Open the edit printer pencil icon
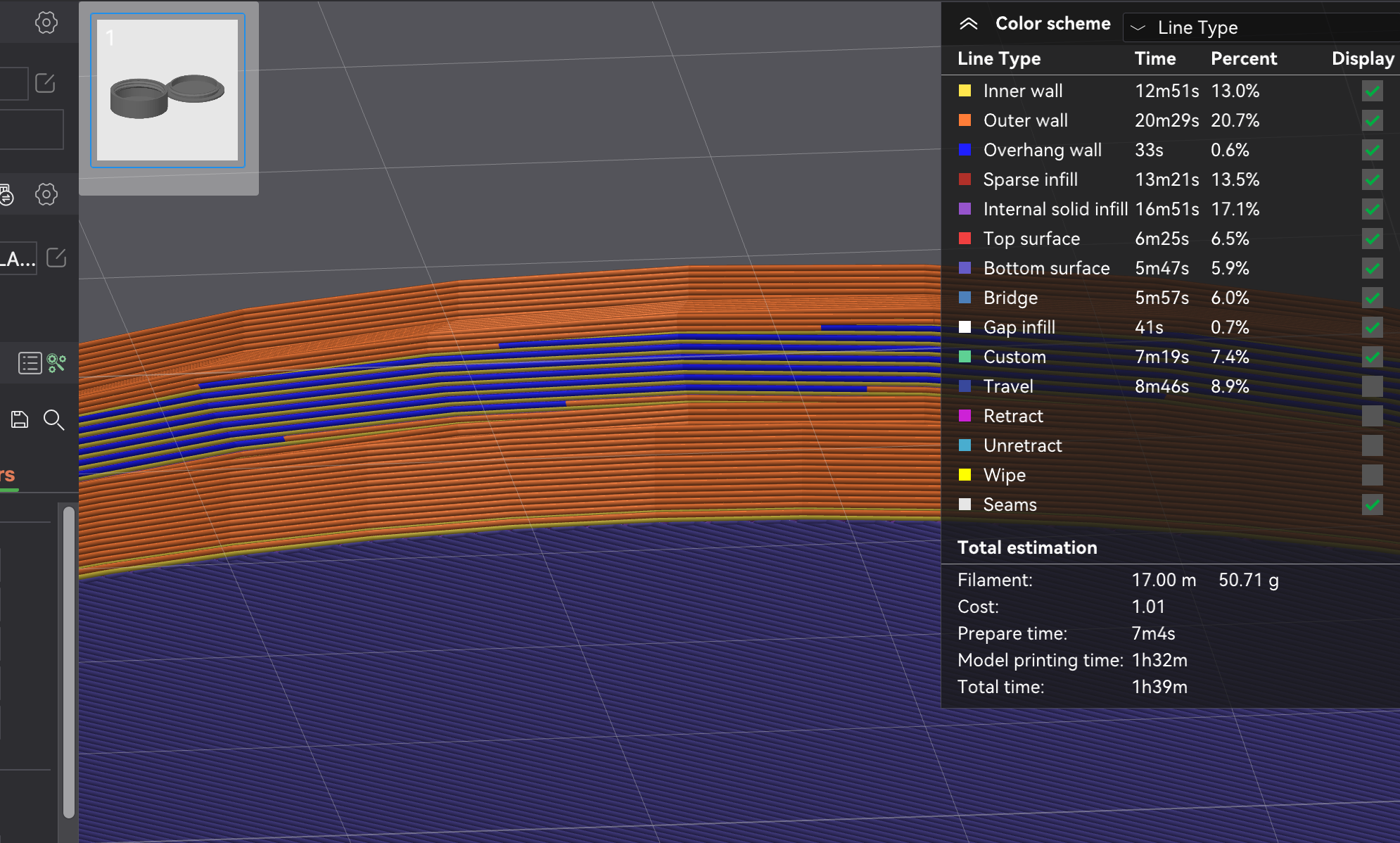Image resolution: width=1400 pixels, height=843 pixels. click(45, 82)
